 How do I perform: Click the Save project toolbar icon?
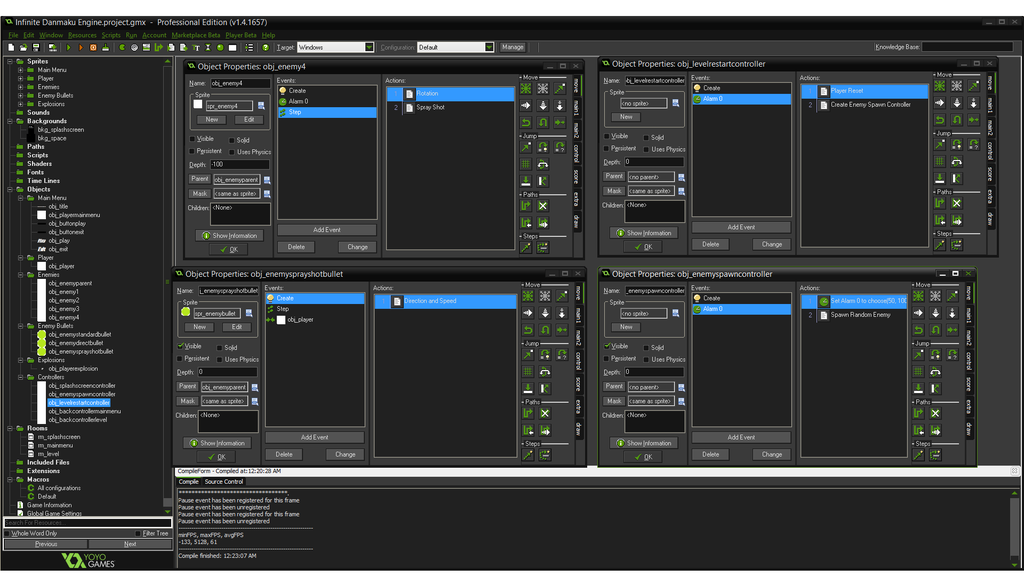click(x=36, y=47)
